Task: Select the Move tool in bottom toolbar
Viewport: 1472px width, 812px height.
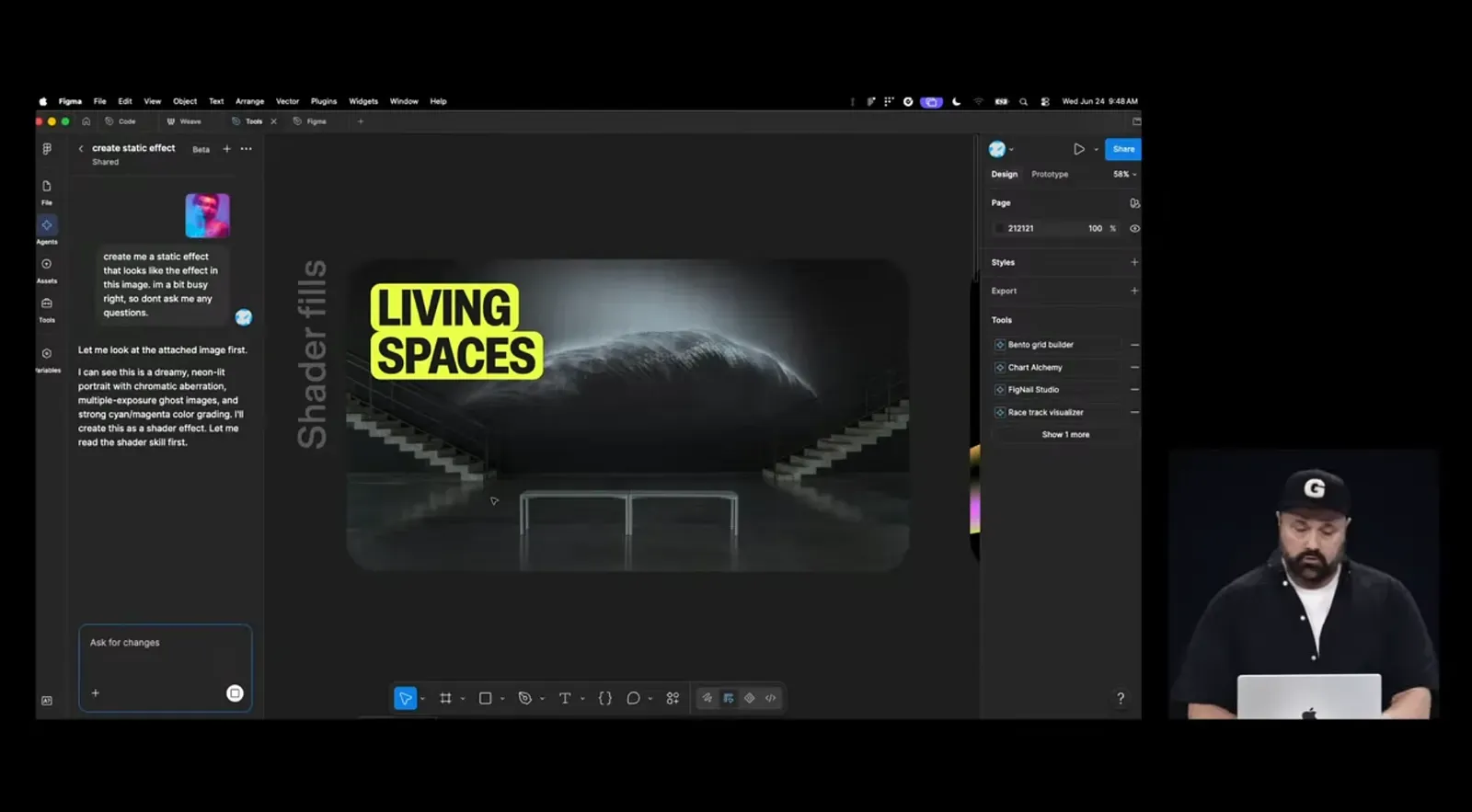Action: coord(405,698)
